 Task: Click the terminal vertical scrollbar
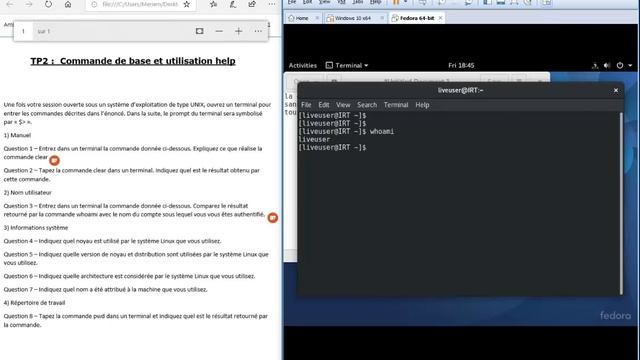coord(621,203)
